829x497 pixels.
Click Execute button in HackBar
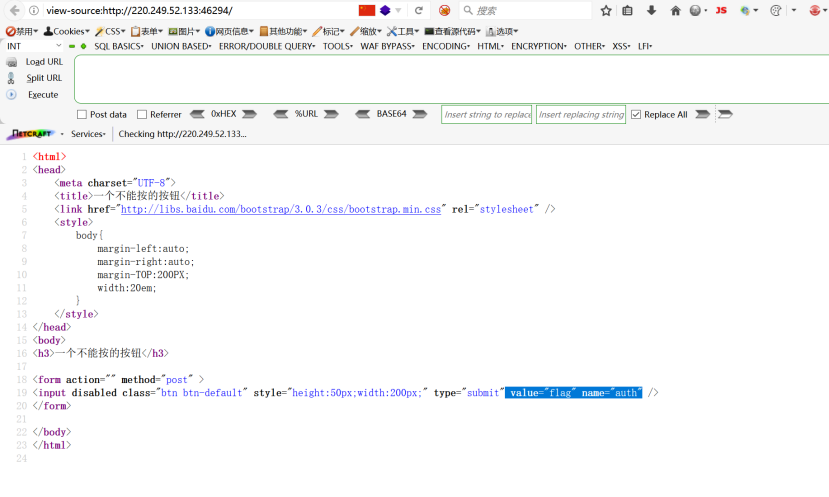pyautogui.click(x=33, y=95)
